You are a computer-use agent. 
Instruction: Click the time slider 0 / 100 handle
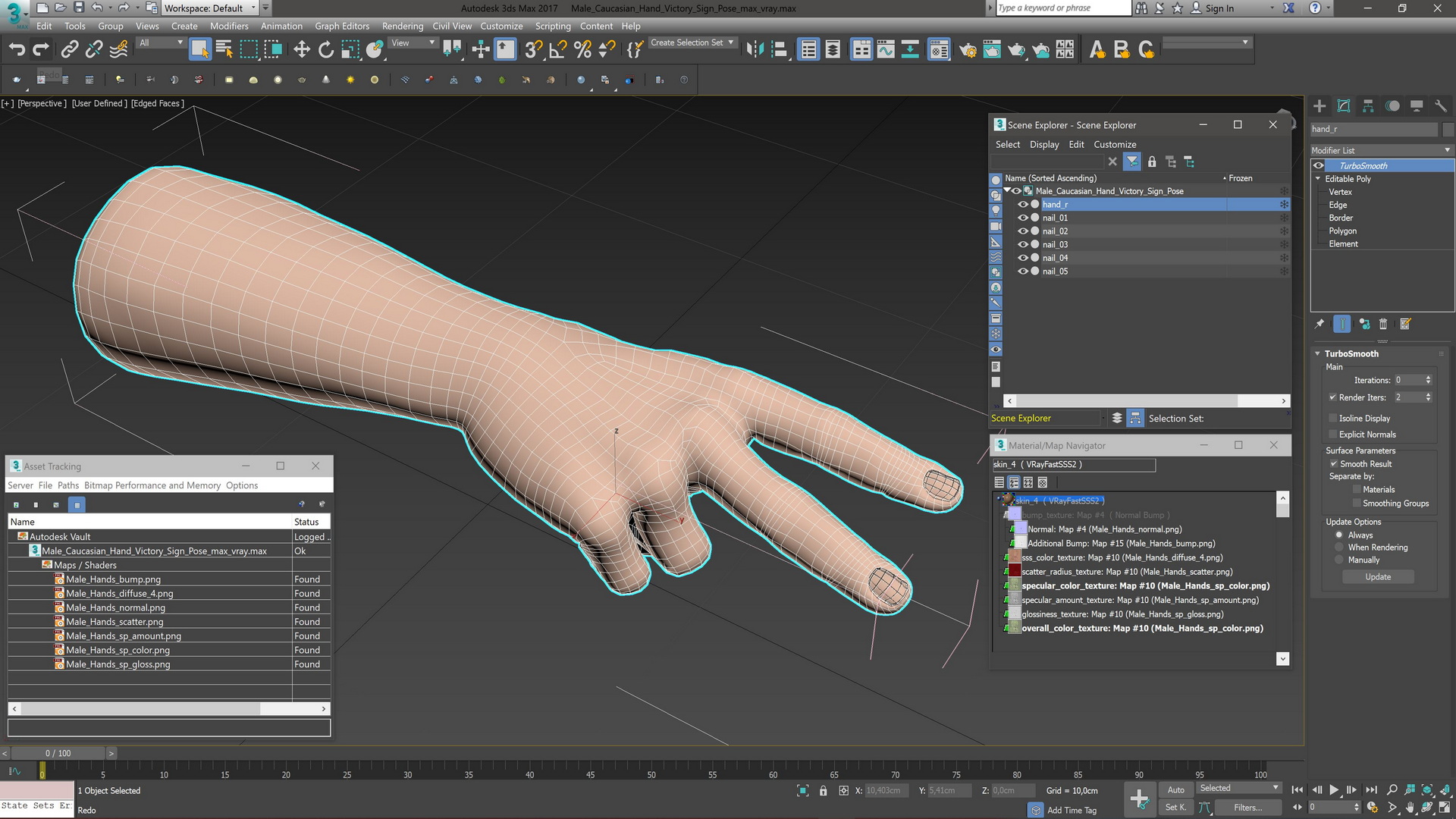click(58, 753)
